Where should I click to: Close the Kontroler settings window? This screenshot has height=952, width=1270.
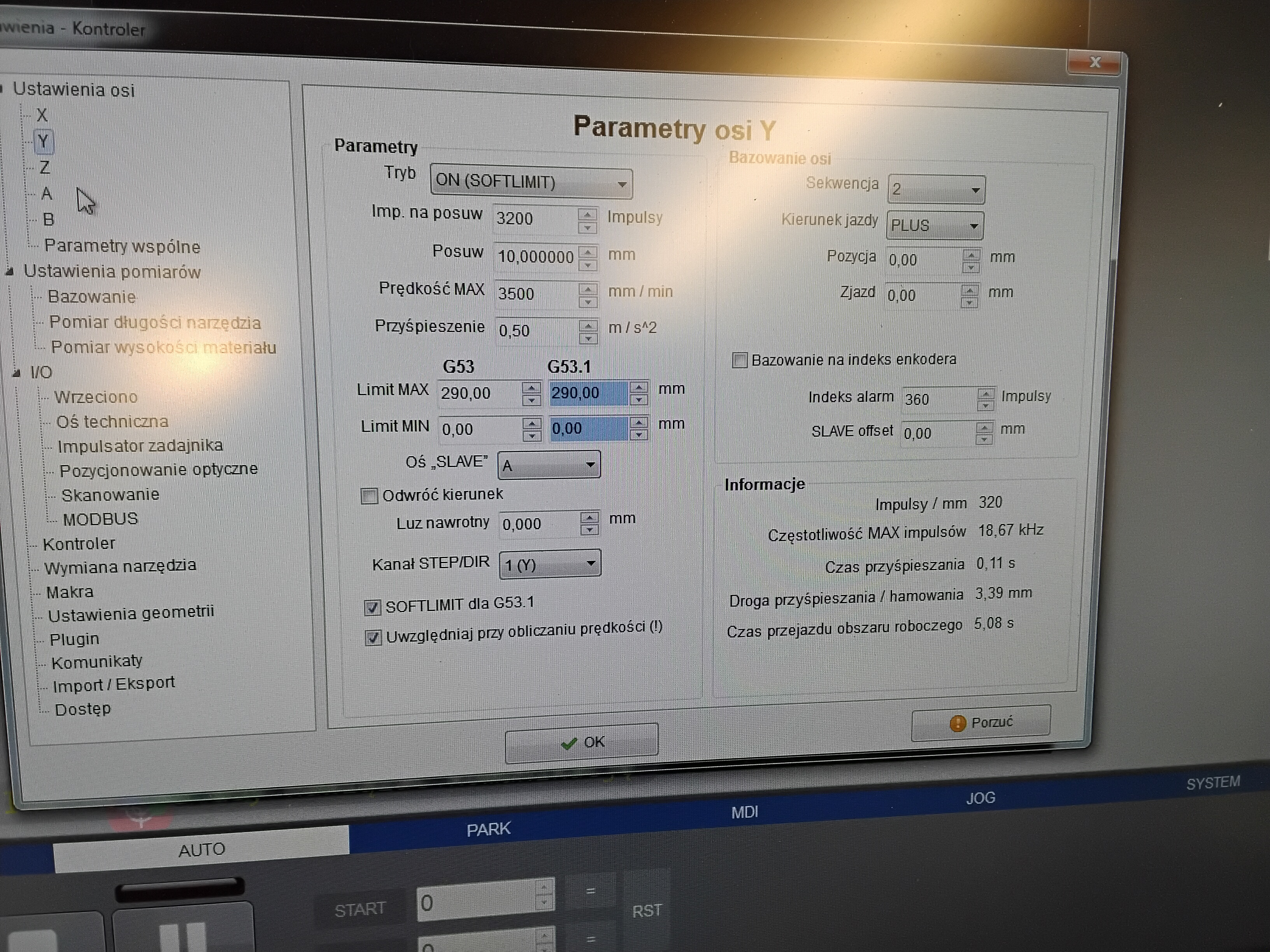1095,62
